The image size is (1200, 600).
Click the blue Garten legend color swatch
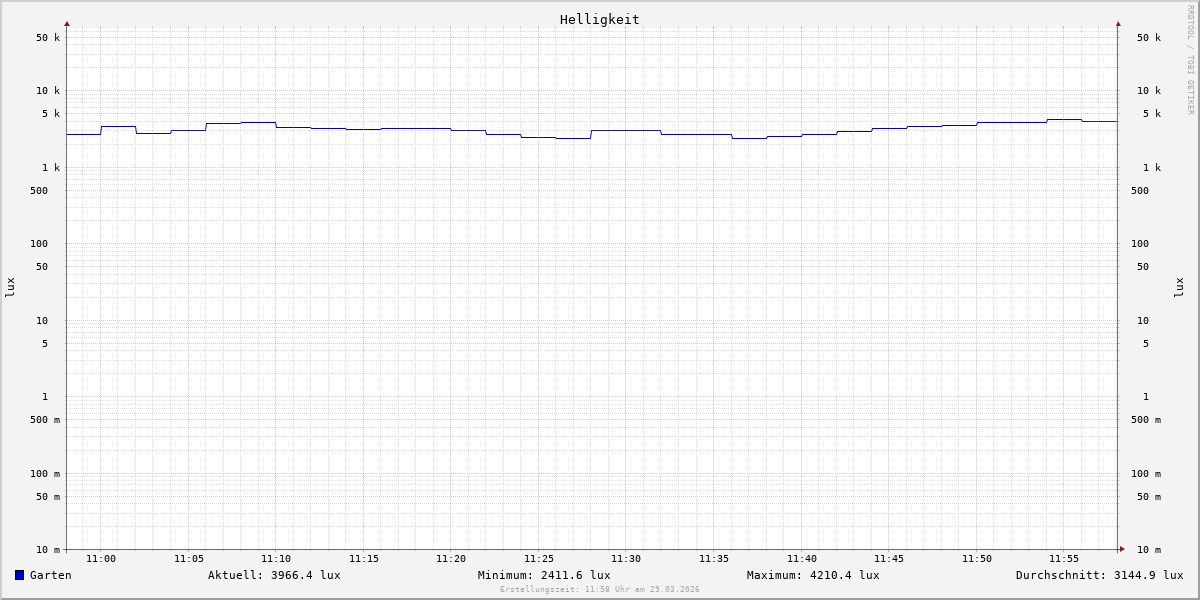19,575
